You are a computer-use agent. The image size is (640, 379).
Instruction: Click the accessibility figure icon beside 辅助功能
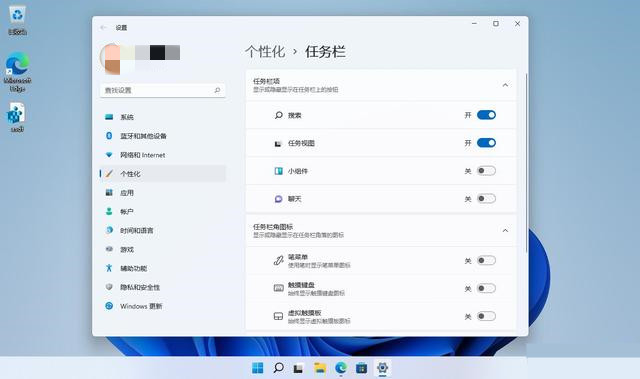pos(109,268)
